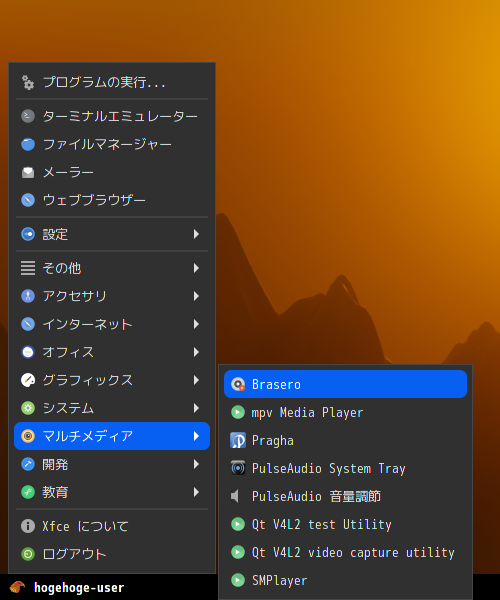500x600 pixels.
Task: Expand the オフィス submenu arrow
Action: [x=196, y=352]
